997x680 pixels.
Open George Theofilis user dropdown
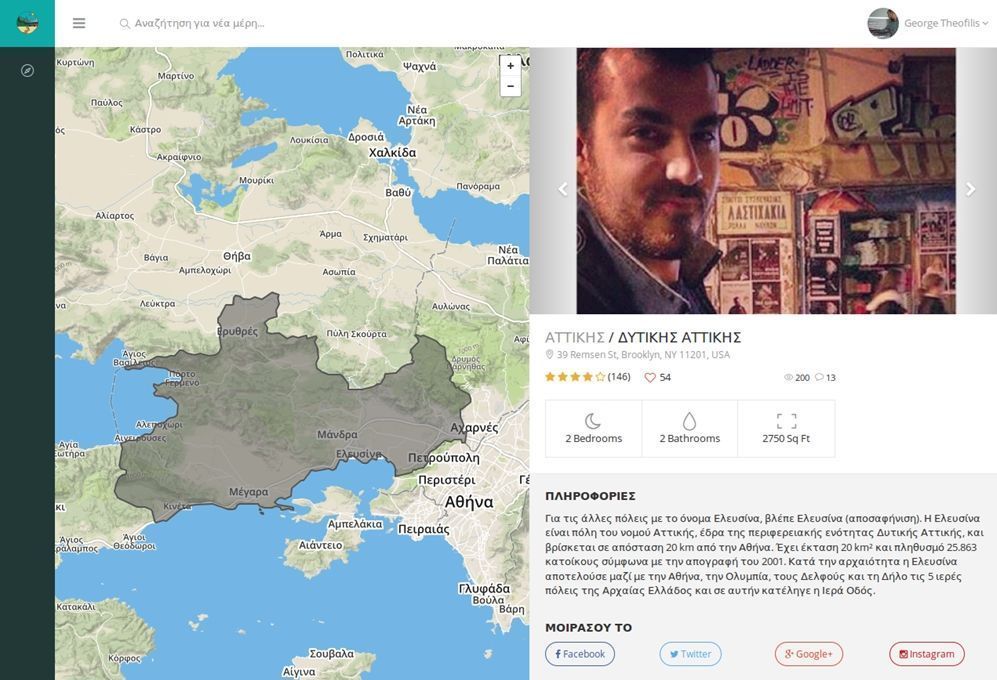point(945,23)
